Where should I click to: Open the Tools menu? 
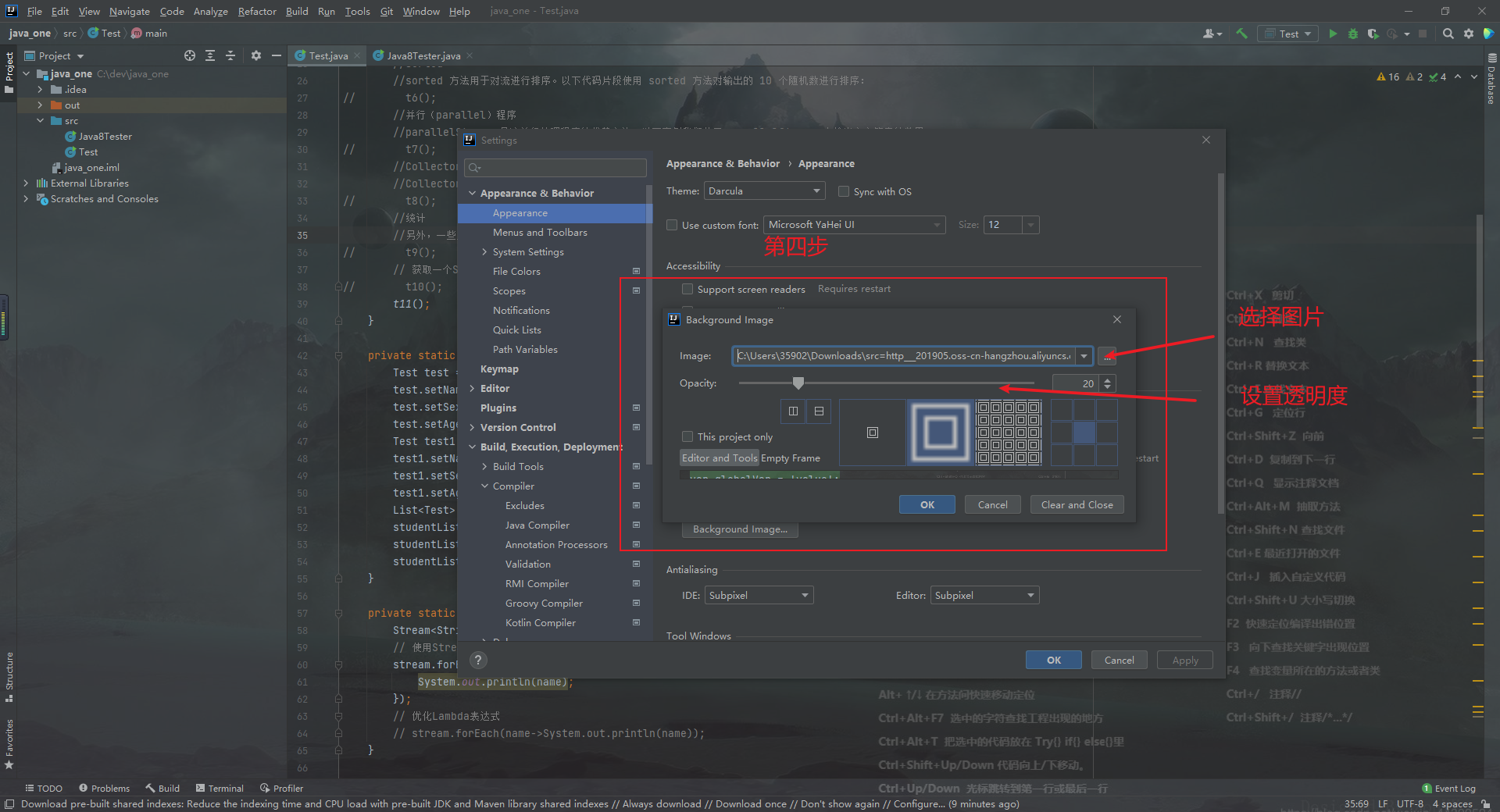tap(357, 11)
